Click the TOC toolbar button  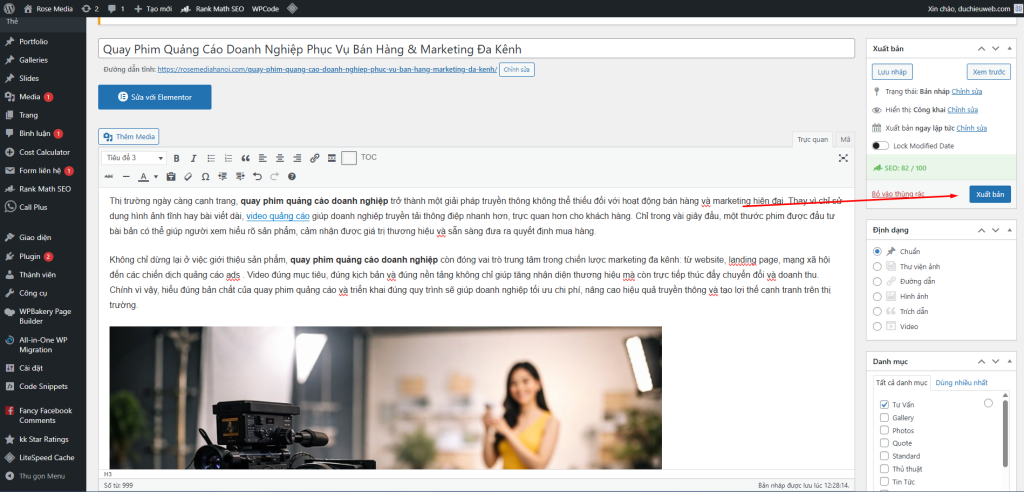[369, 157]
